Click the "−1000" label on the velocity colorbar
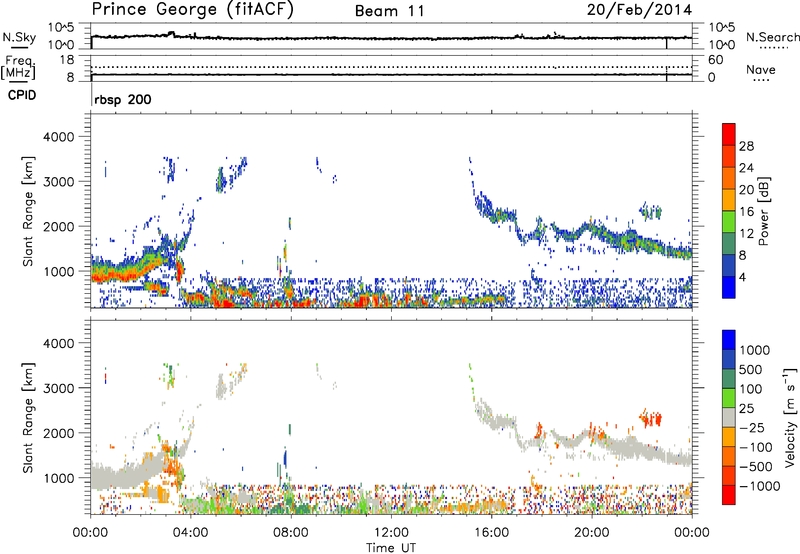 pyautogui.click(x=759, y=486)
